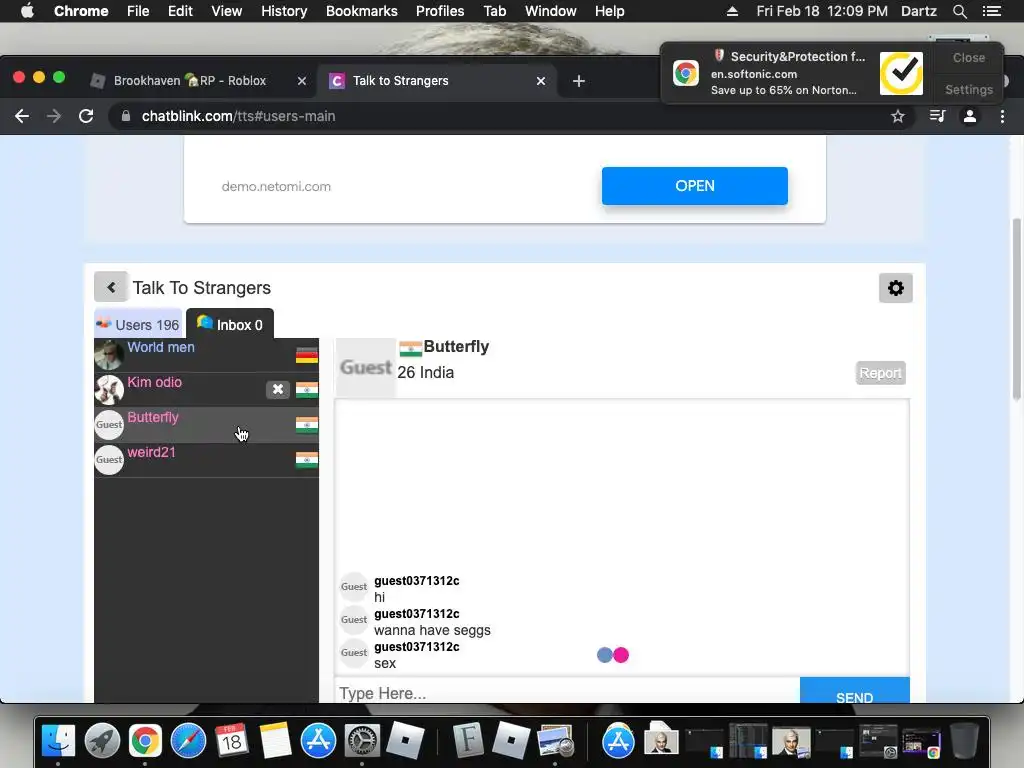
Task: Open Calendar from the Dock
Action: (232, 741)
